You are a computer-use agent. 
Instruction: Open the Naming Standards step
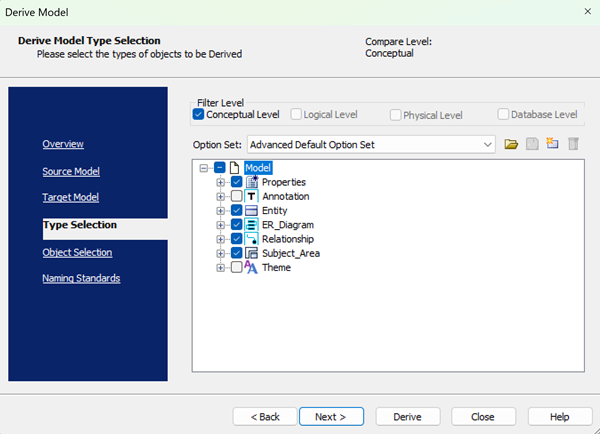pos(81,278)
